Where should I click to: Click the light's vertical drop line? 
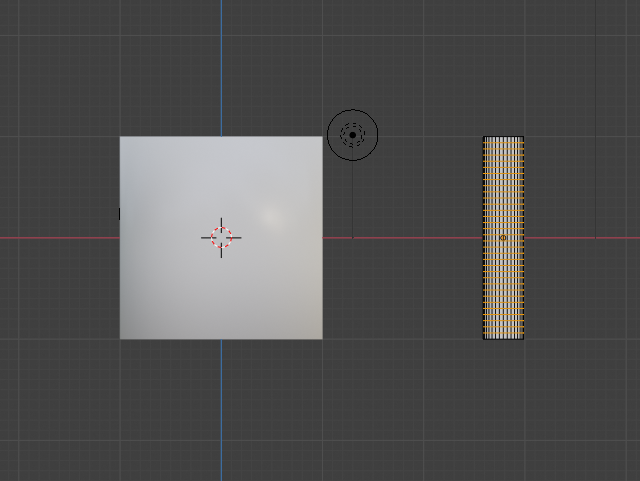353,200
